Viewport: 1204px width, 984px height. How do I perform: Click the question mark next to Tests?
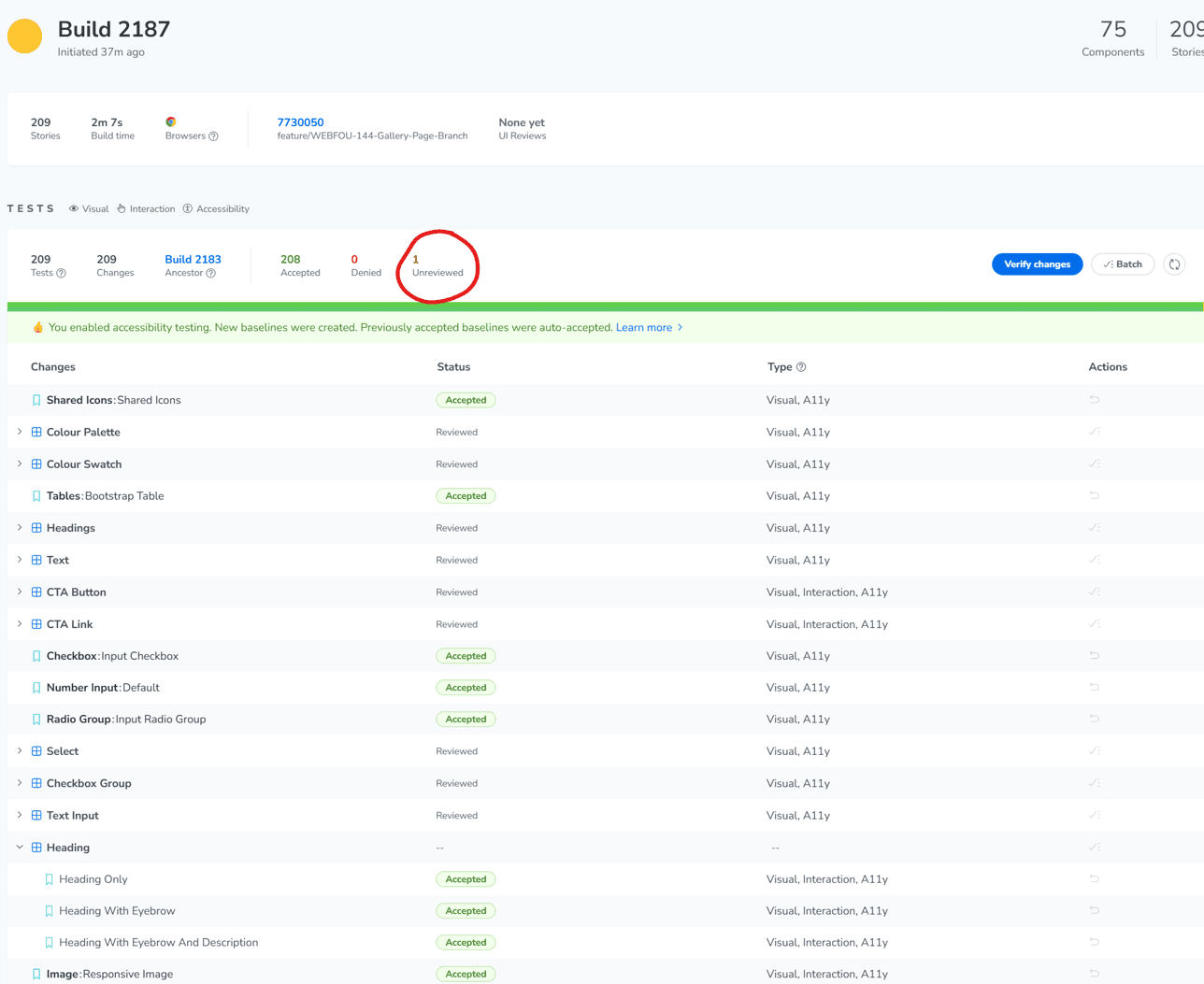61,273
